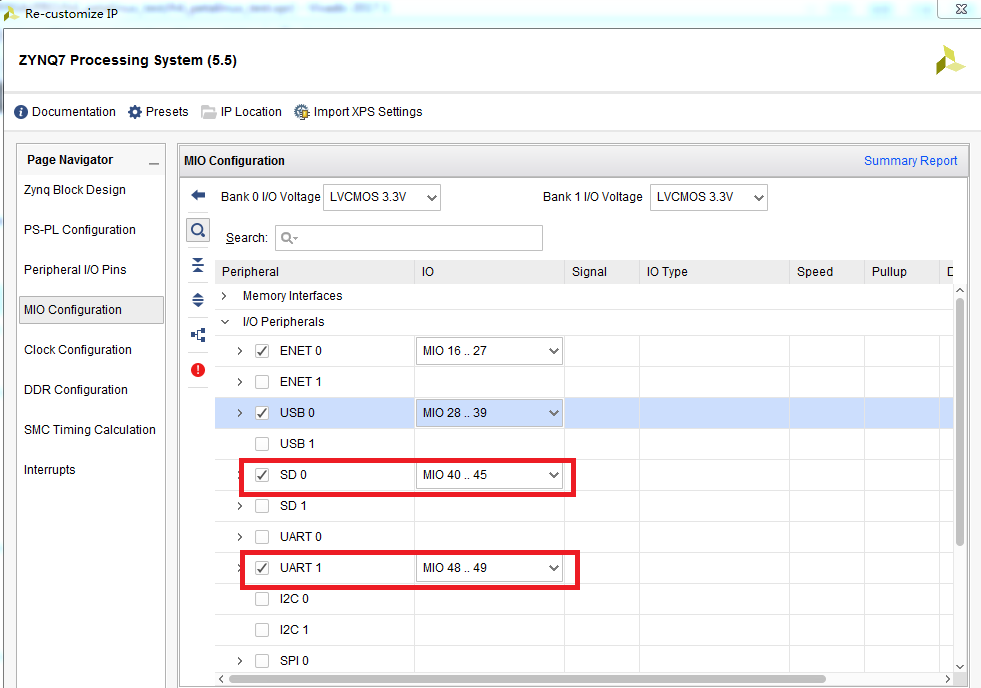The height and width of the screenshot is (688, 981).
Task: Open the Summary Report link
Action: click(x=910, y=161)
